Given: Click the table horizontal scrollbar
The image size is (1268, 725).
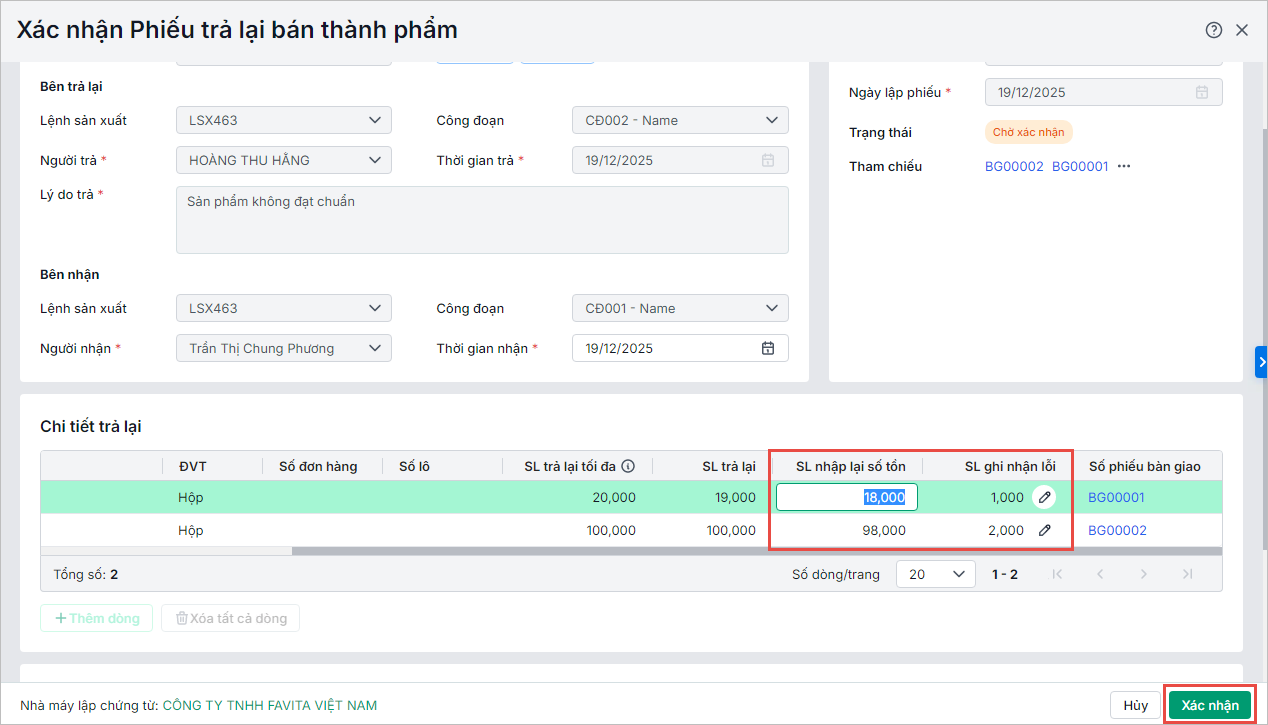Looking at the screenshot, I should point(756,551).
